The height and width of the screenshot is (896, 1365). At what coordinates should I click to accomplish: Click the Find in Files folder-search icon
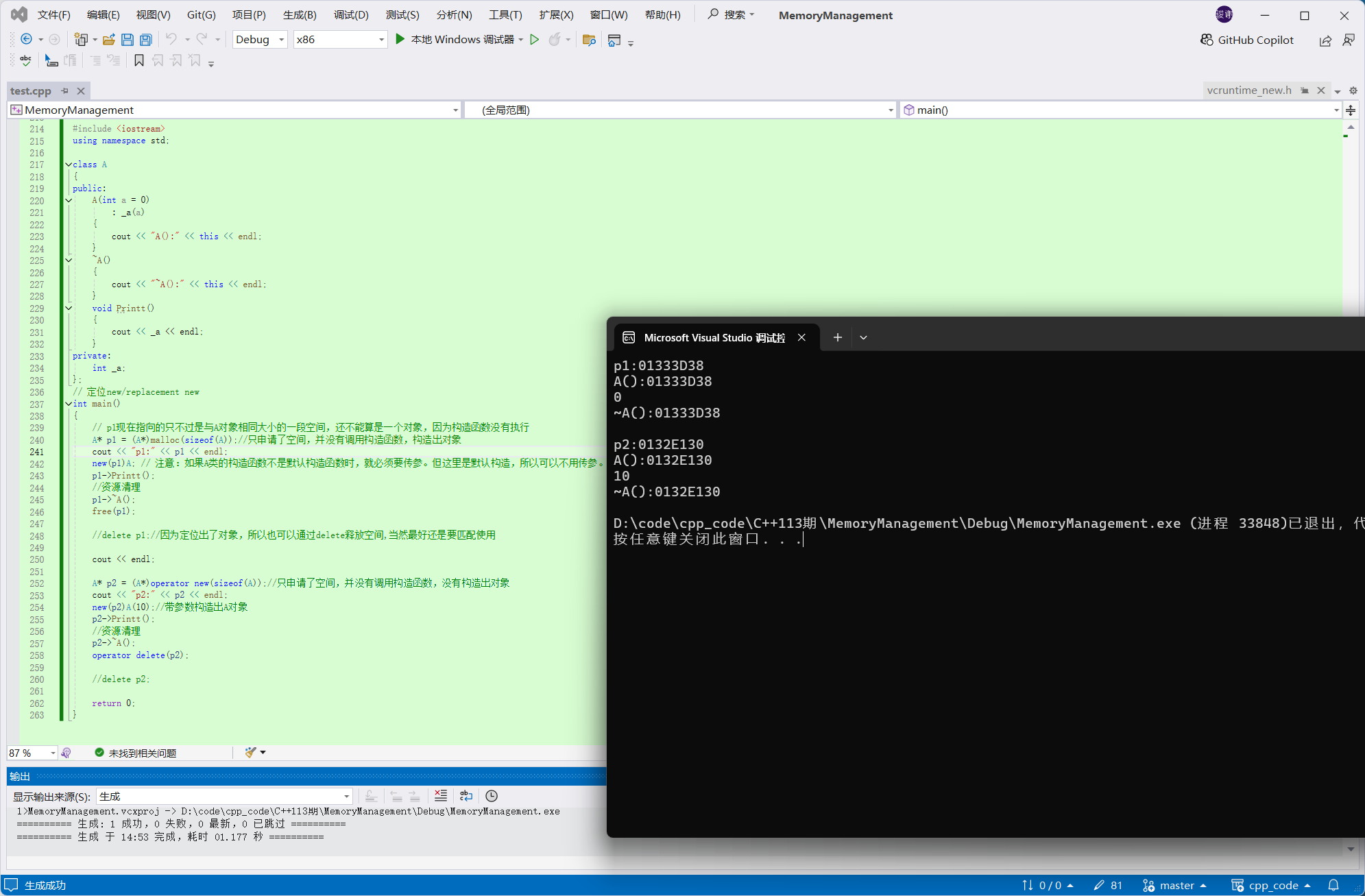tap(589, 40)
